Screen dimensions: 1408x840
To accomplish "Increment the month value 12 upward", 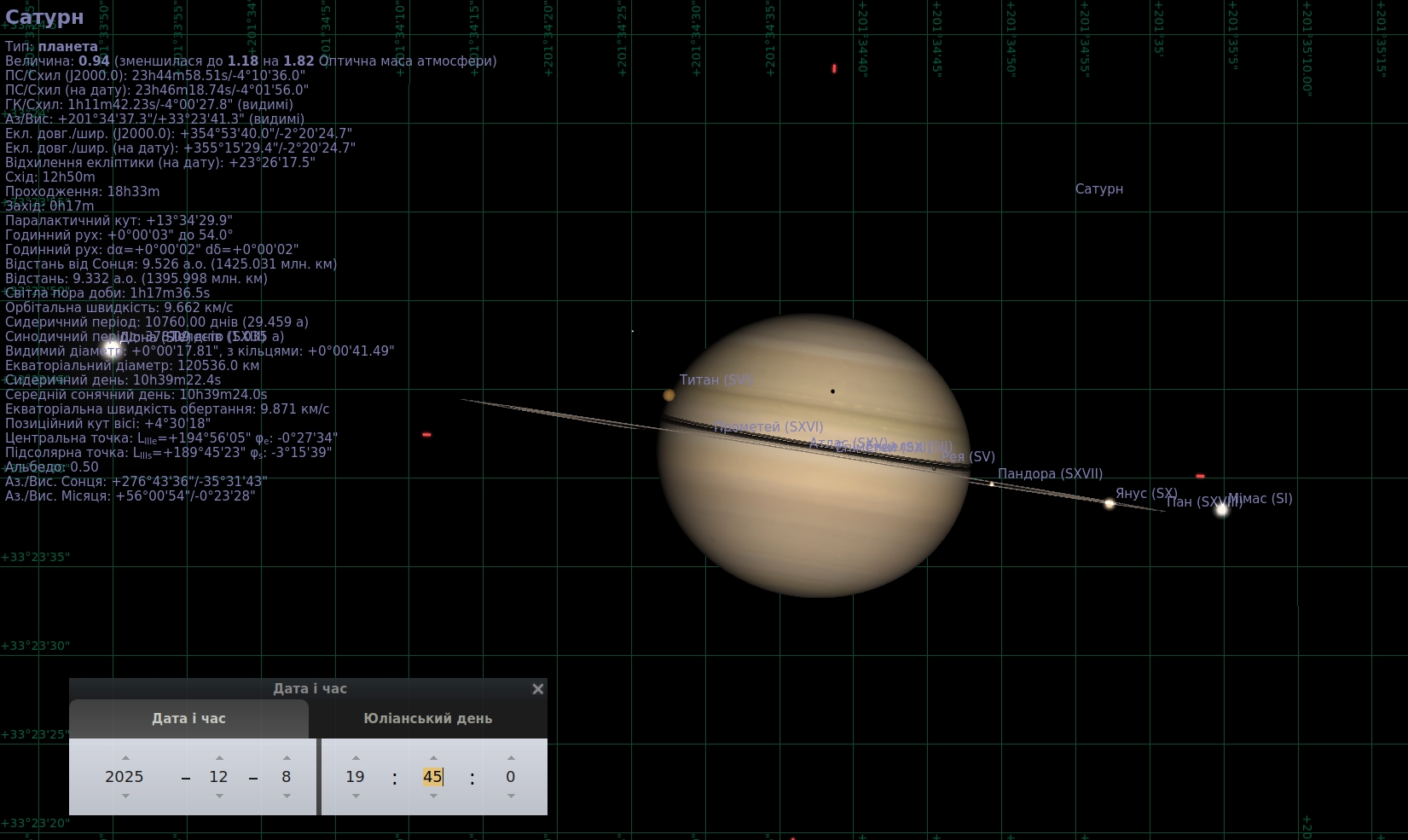I will tap(219, 758).
